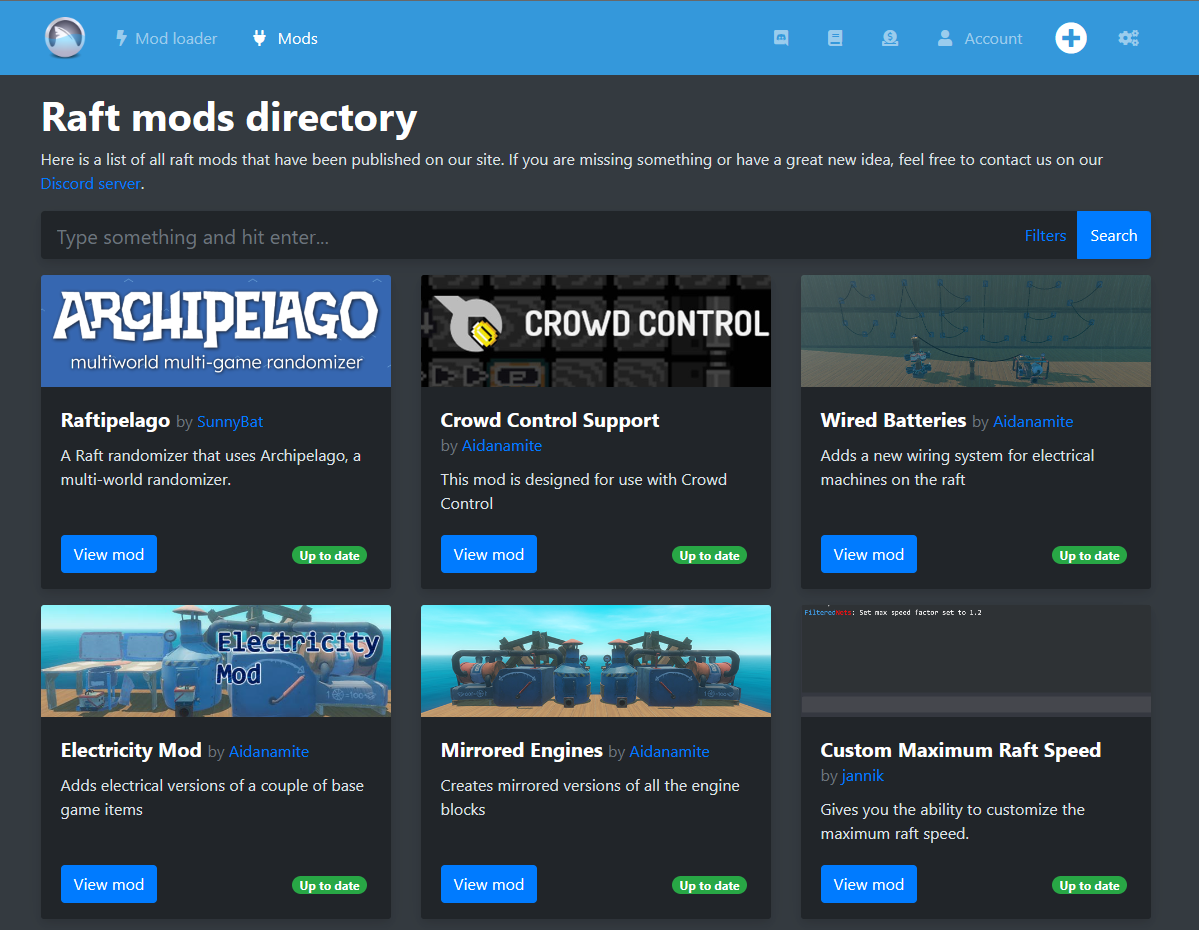Screen dimensions: 1199x930
Task: Click Up to date badge on Electricity Mod
Action: 330,886
